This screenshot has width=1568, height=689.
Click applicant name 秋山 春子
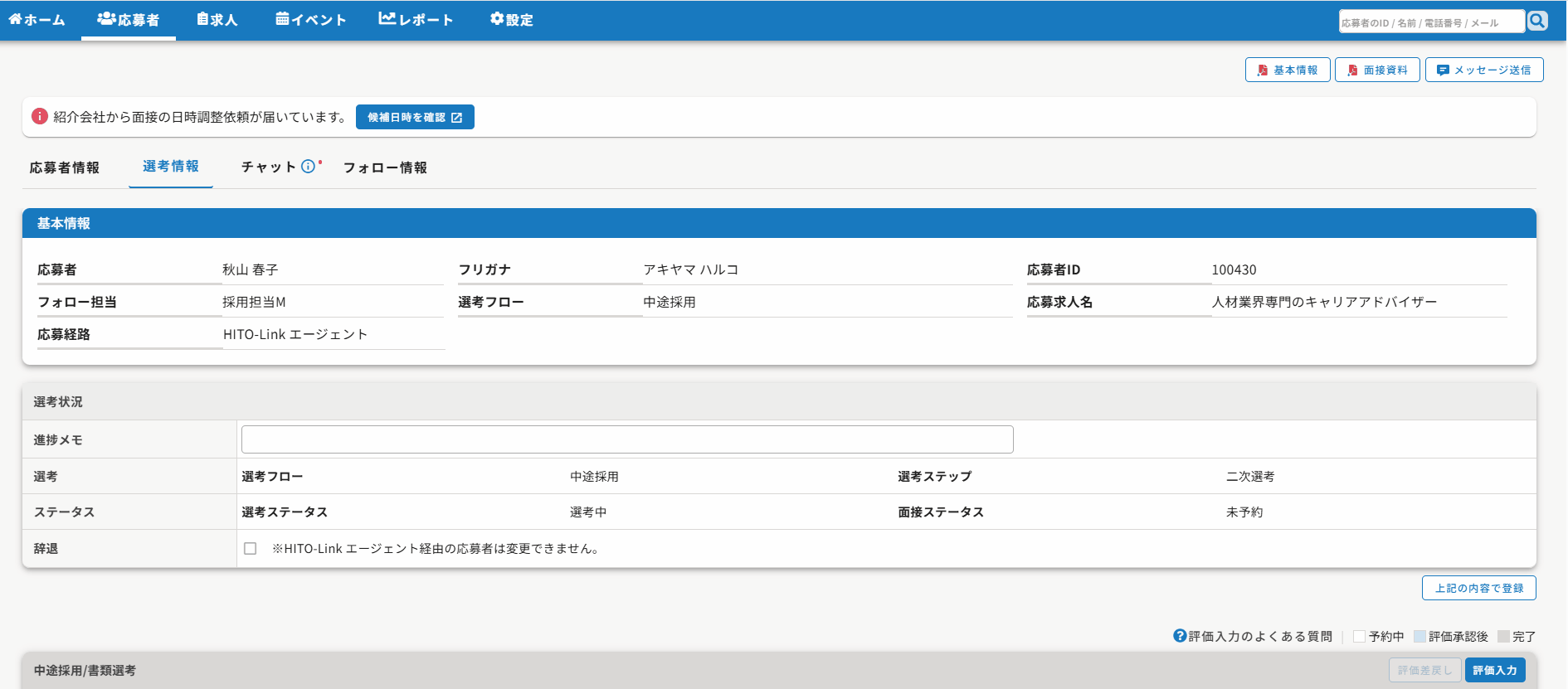tap(251, 269)
